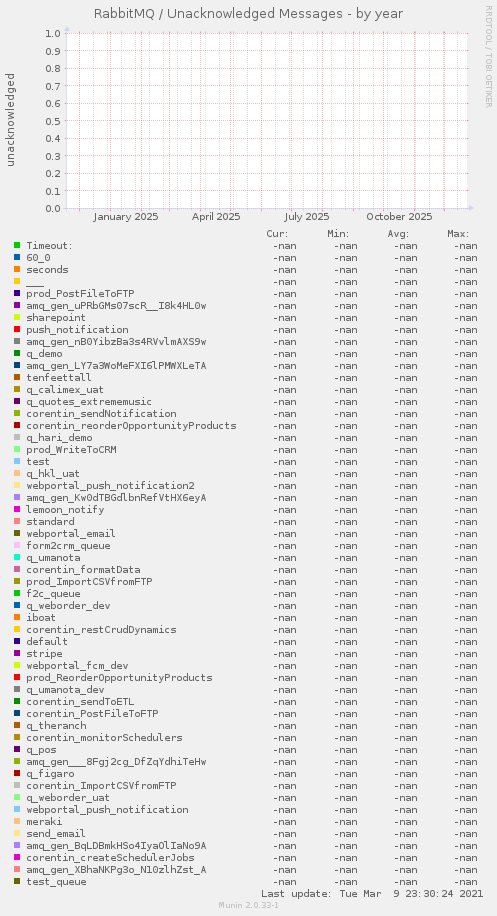Click the corentin_restCrudDynamics label
Image resolution: width=497 pixels, height=916 pixels.
click(101, 629)
